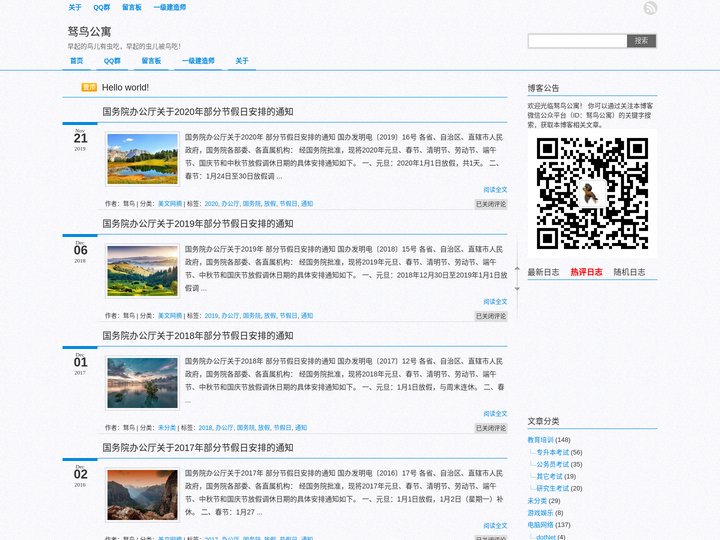
Task: Open the Hello world! post
Action: coord(125,87)
